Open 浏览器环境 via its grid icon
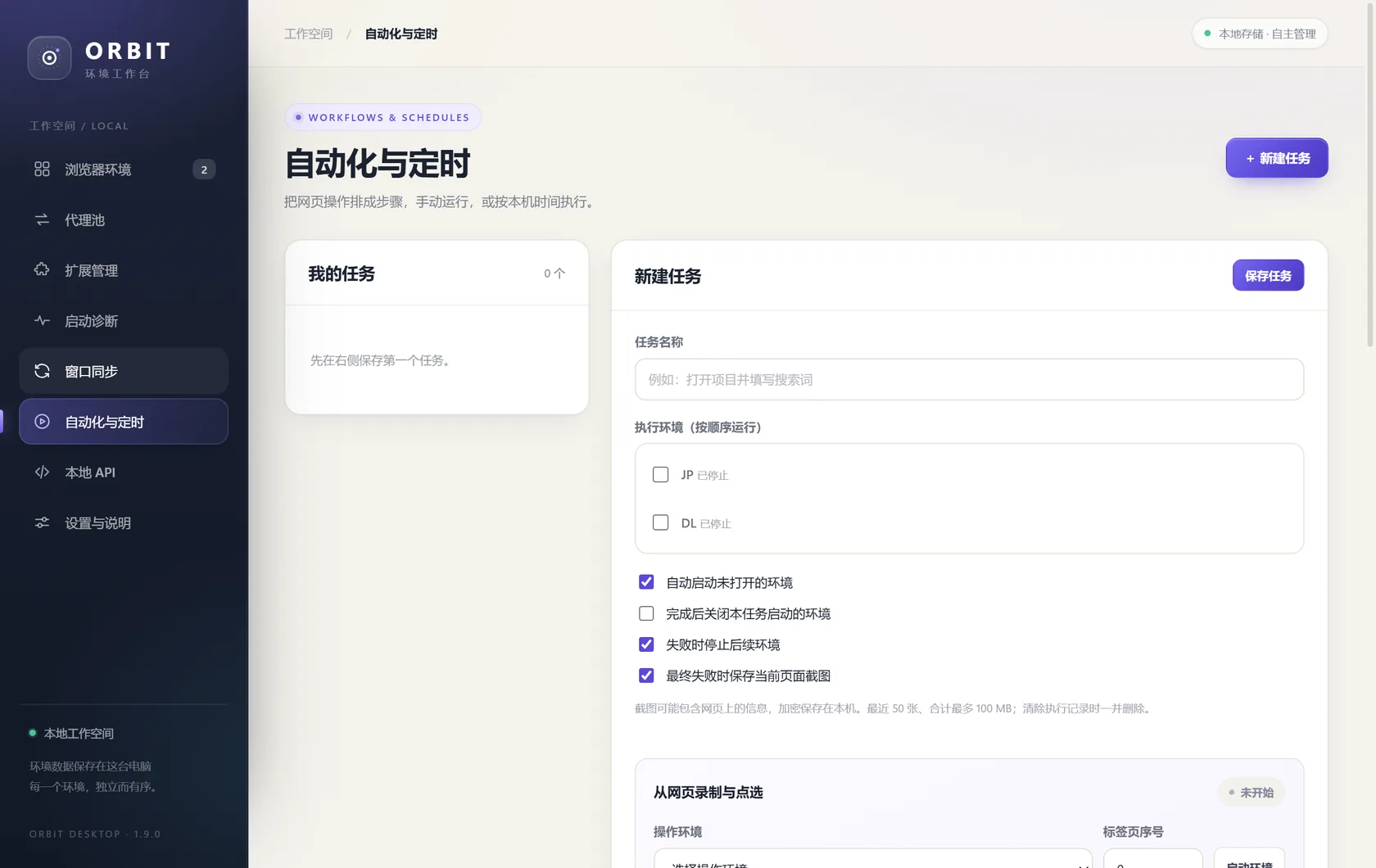Screen dimensions: 1376x868 click(x=42, y=169)
